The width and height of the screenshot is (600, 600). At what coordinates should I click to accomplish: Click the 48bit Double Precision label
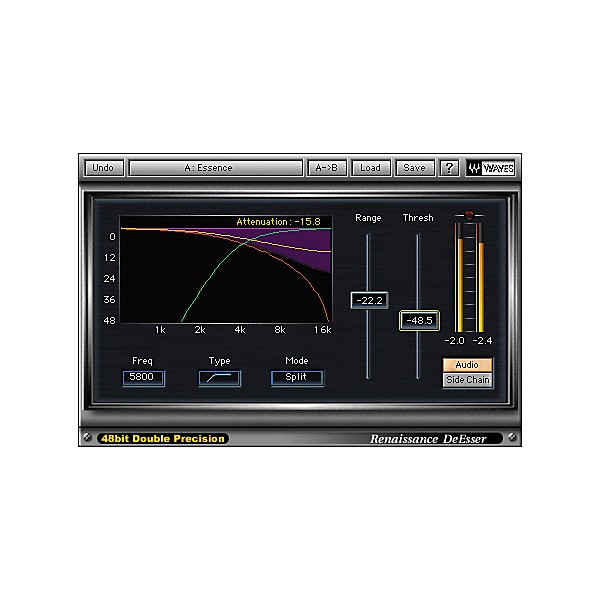163,439
